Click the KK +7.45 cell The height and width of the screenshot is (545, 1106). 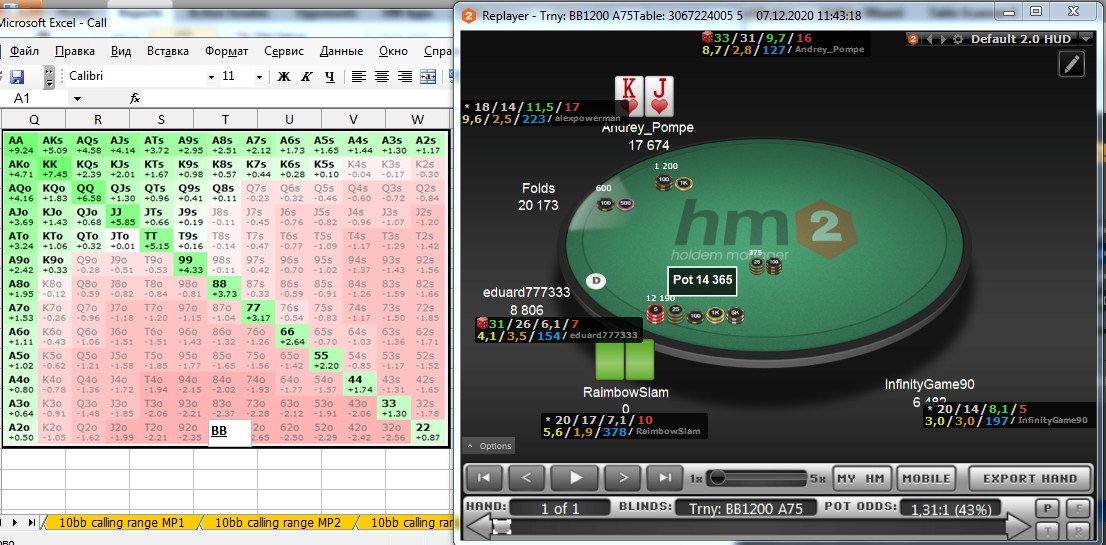(x=55, y=169)
